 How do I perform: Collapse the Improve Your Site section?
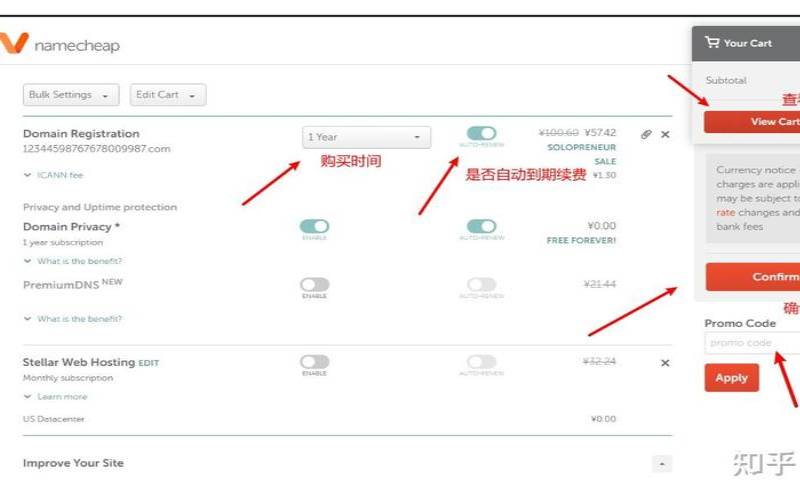(662, 464)
